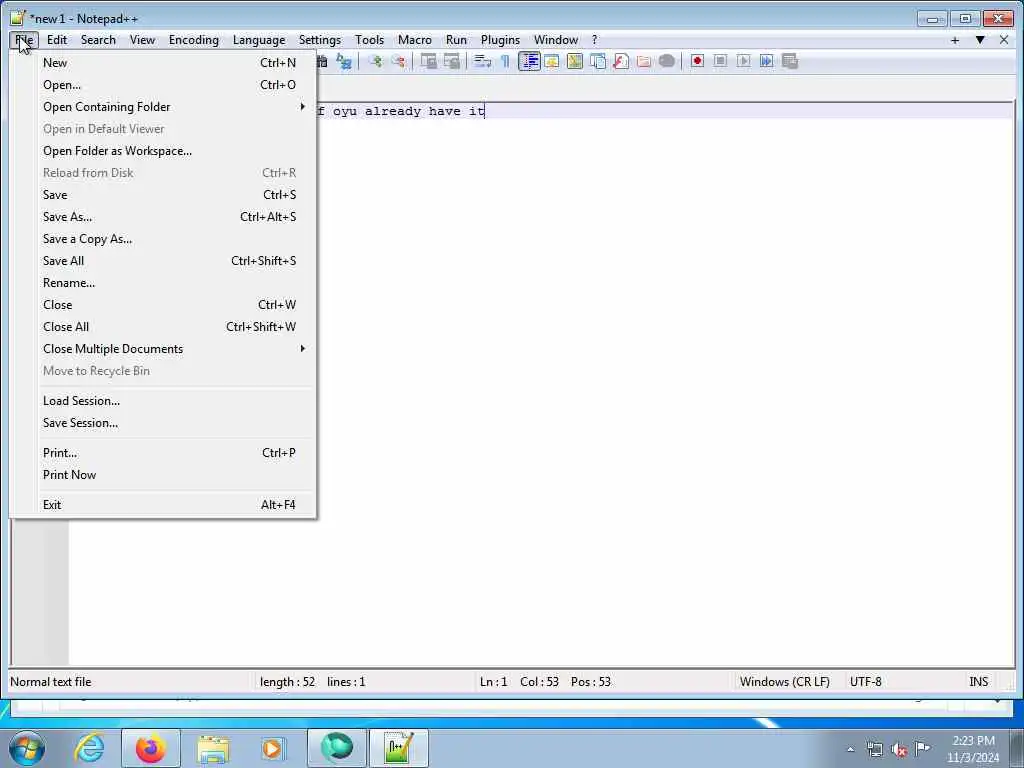Expand the Open Containing Folder submenu arrow

point(302,106)
